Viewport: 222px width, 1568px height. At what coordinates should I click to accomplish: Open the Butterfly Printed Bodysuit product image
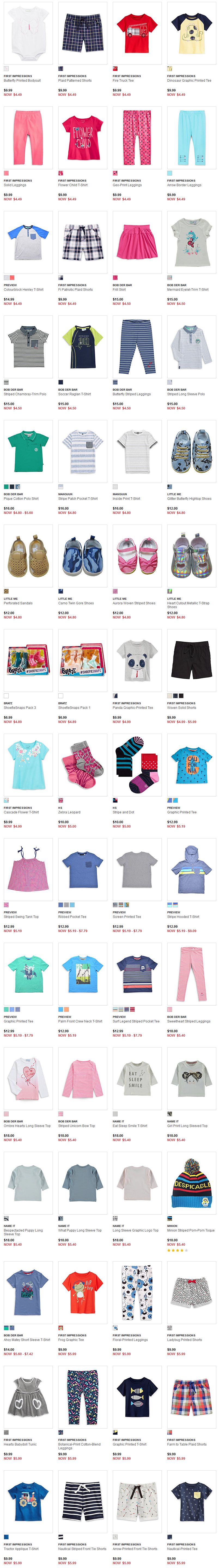click(x=28, y=33)
